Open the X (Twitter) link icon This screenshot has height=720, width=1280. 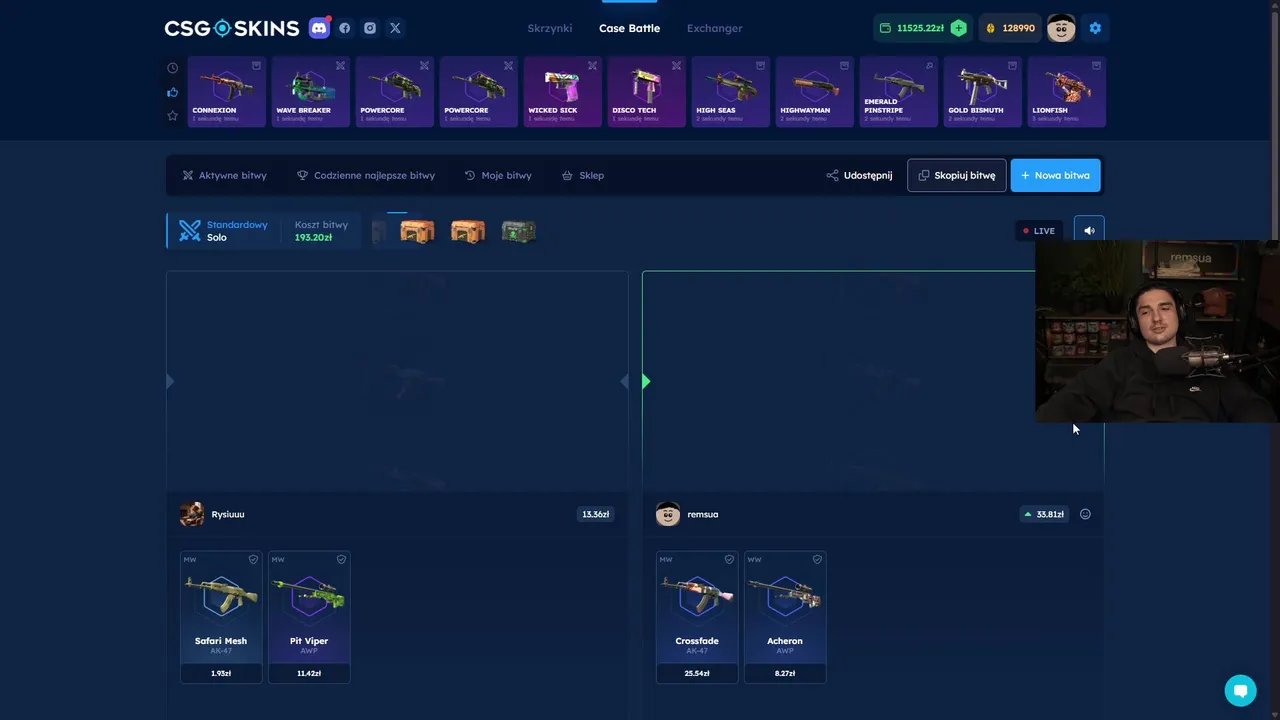tap(395, 28)
